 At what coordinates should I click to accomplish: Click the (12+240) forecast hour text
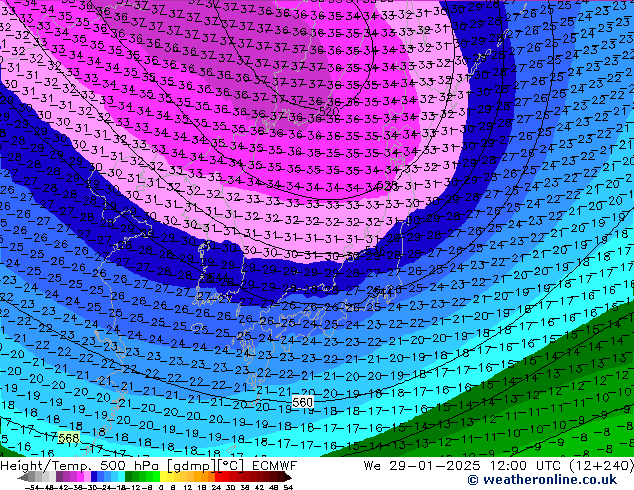[602, 466]
